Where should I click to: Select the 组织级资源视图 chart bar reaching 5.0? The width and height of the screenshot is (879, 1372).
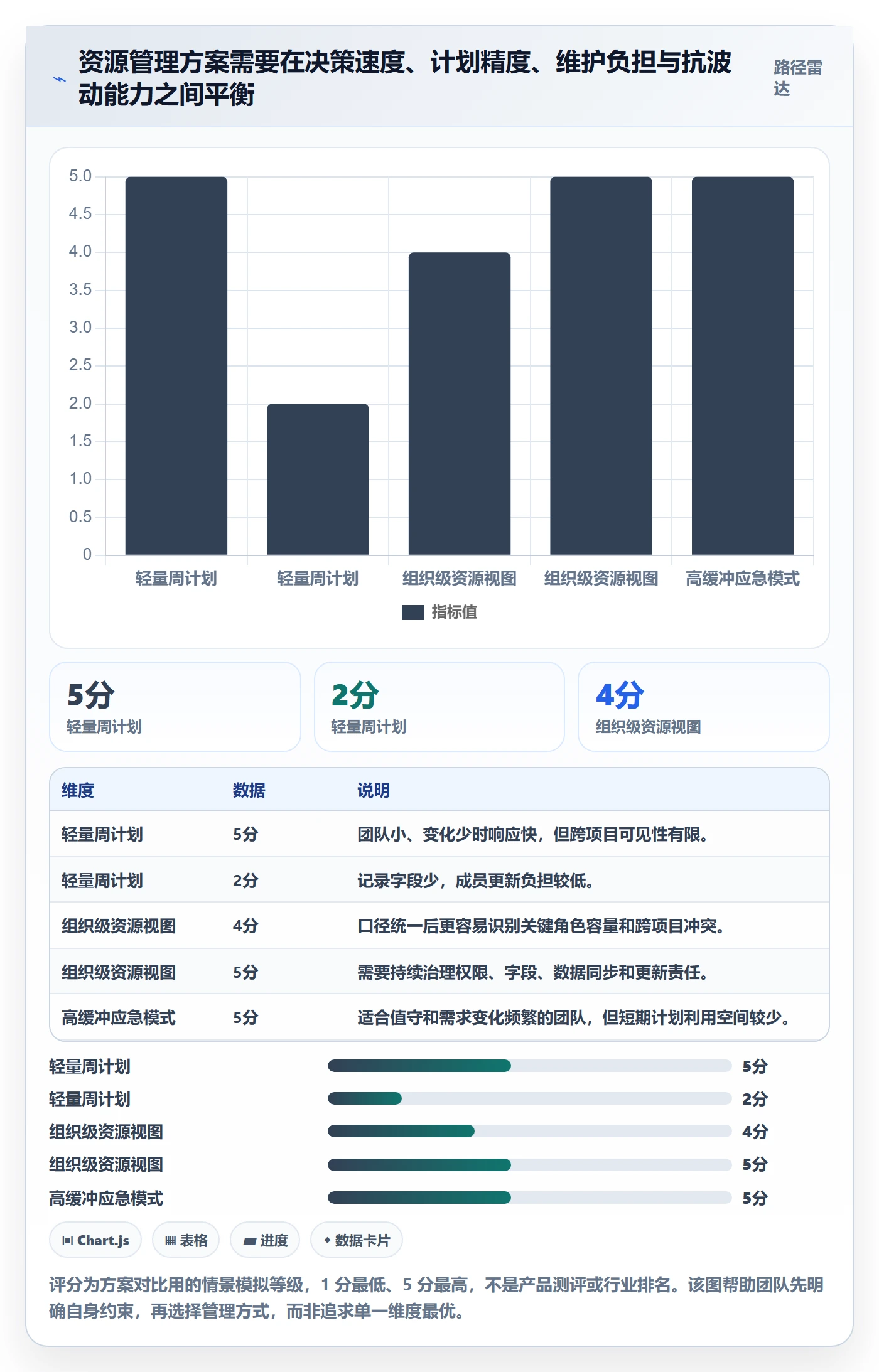tap(601, 366)
